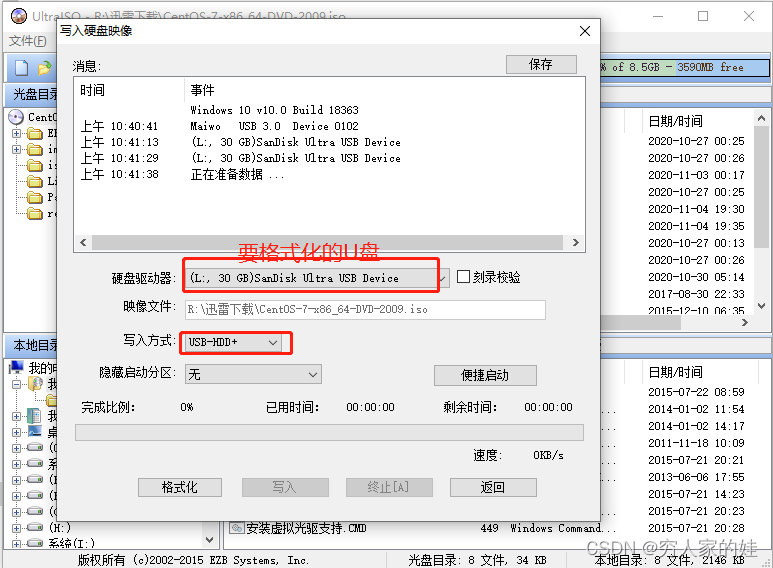Click the message list left scroll arrow

[x=83, y=243]
